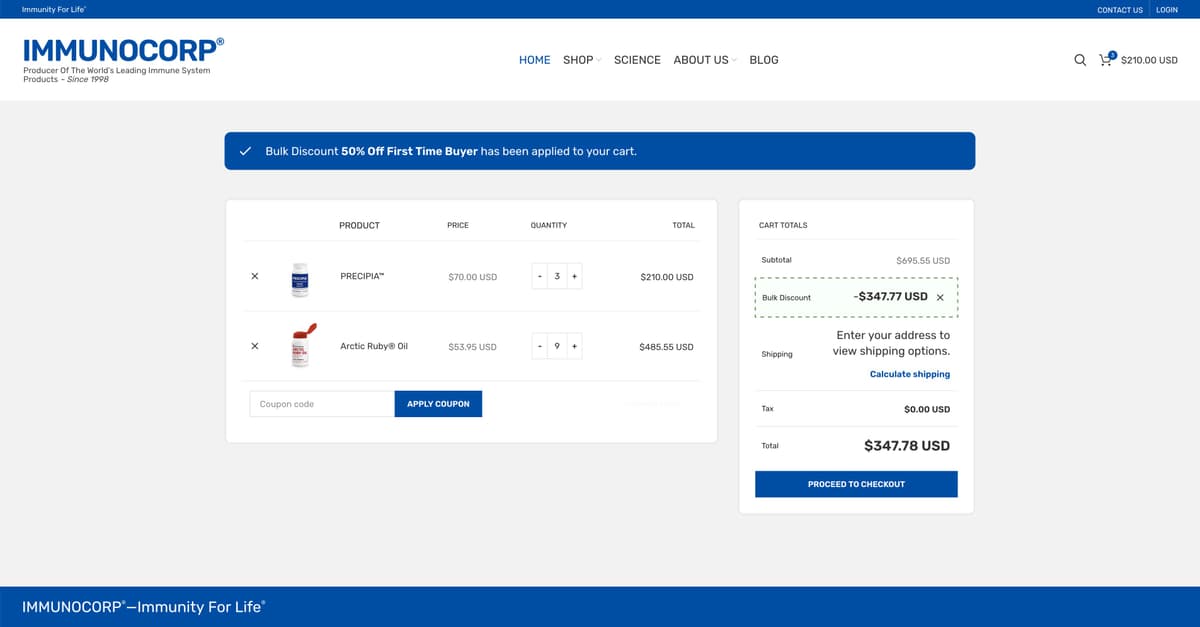
Task: Open the Calculate shipping link
Action: 910,374
